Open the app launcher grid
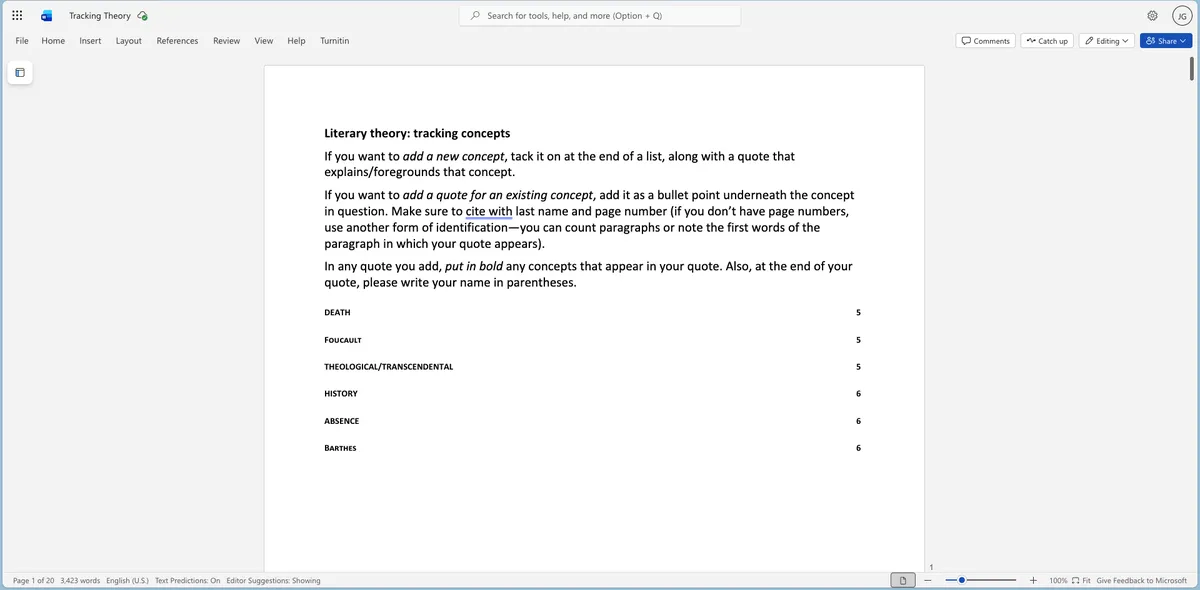 coord(17,16)
